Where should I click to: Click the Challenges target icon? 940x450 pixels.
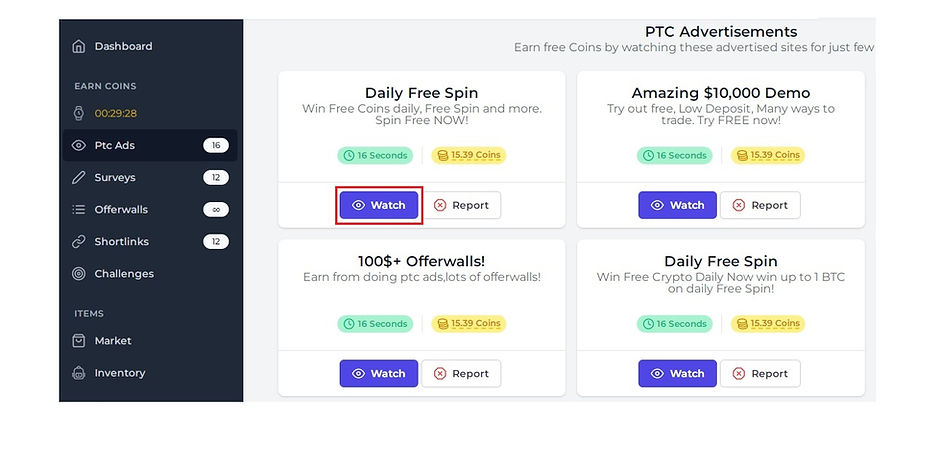[79, 274]
